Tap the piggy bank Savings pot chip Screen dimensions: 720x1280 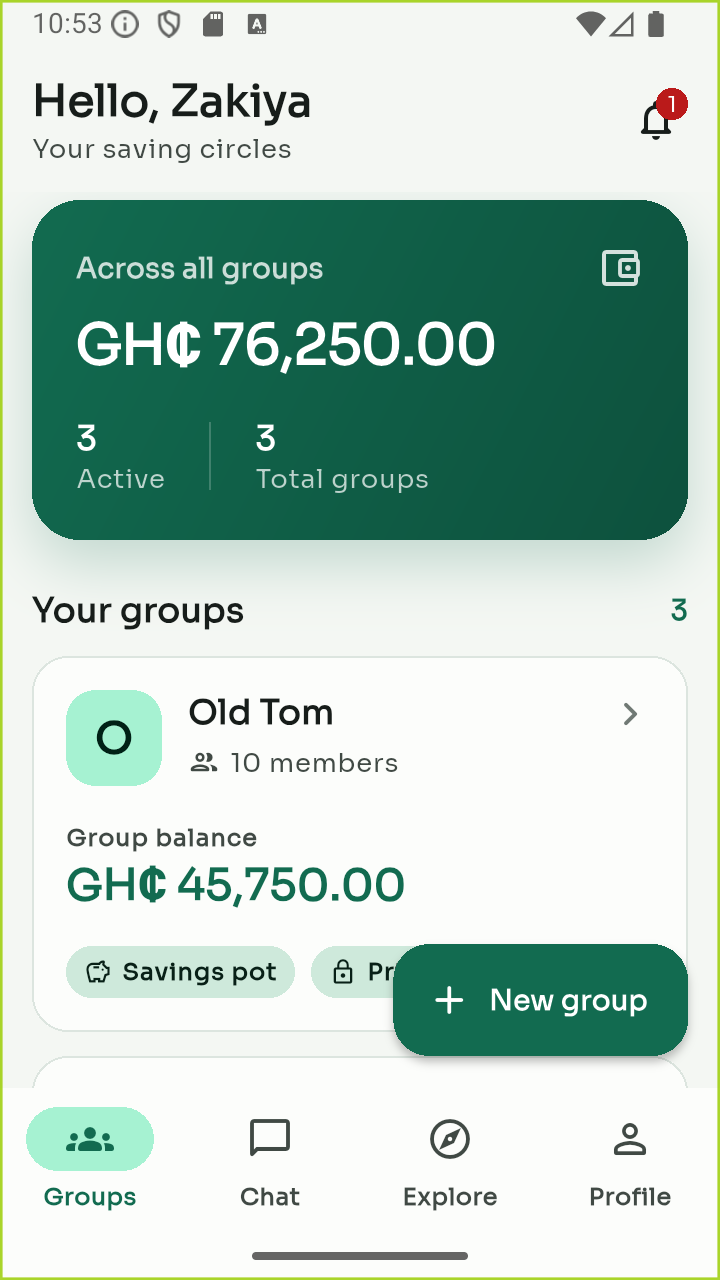(180, 972)
